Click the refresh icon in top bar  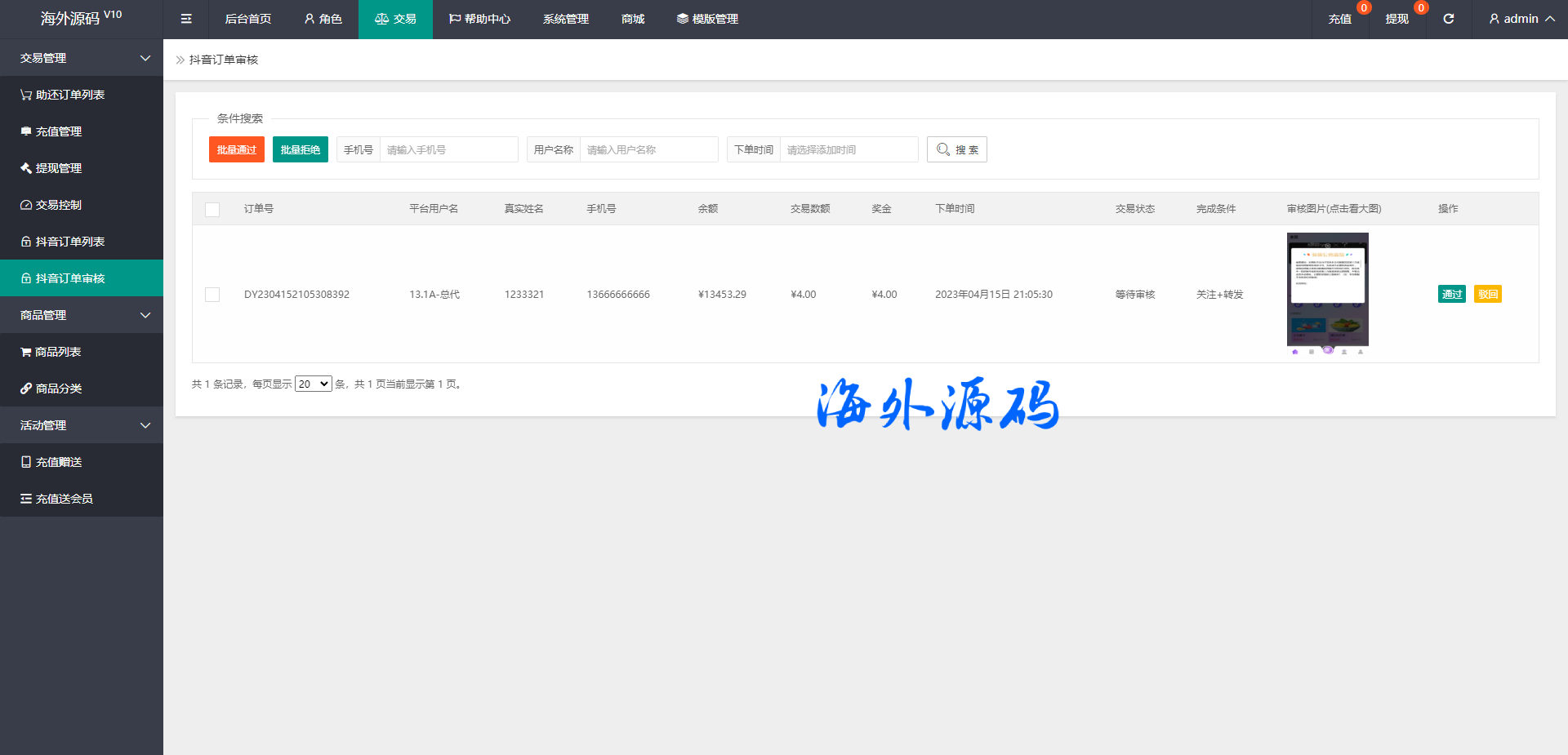(x=1448, y=19)
